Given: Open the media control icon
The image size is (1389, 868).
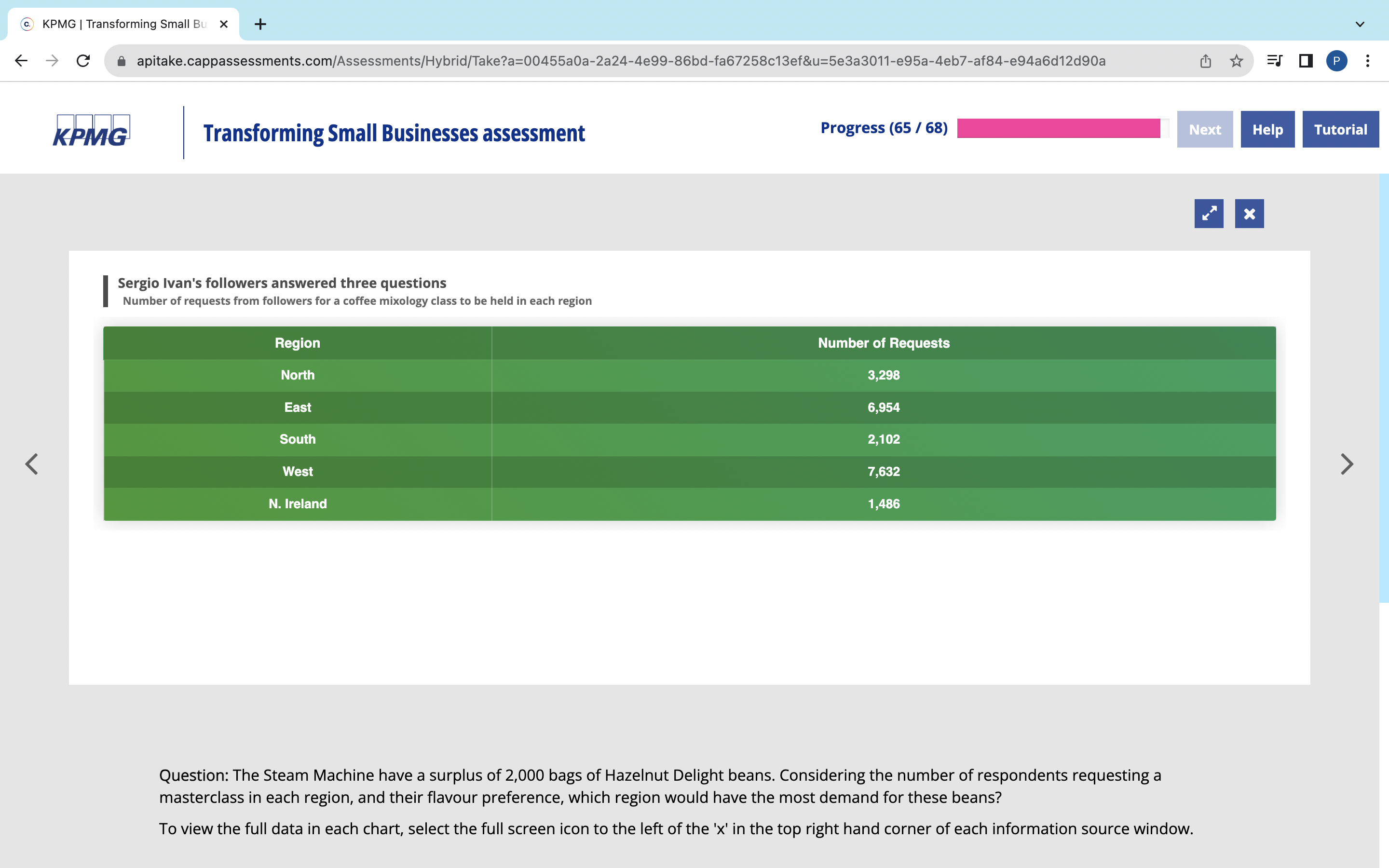Looking at the screenshot, I should pyautogui.click(x=1274, y=61).
